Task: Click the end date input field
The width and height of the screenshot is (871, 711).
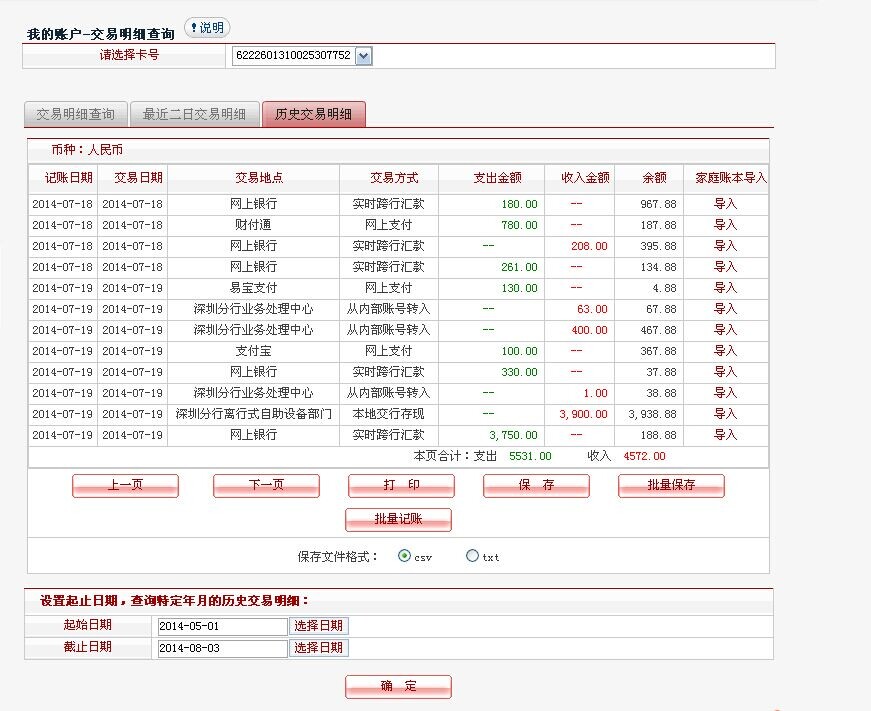Action: click(x=222, y=649)
